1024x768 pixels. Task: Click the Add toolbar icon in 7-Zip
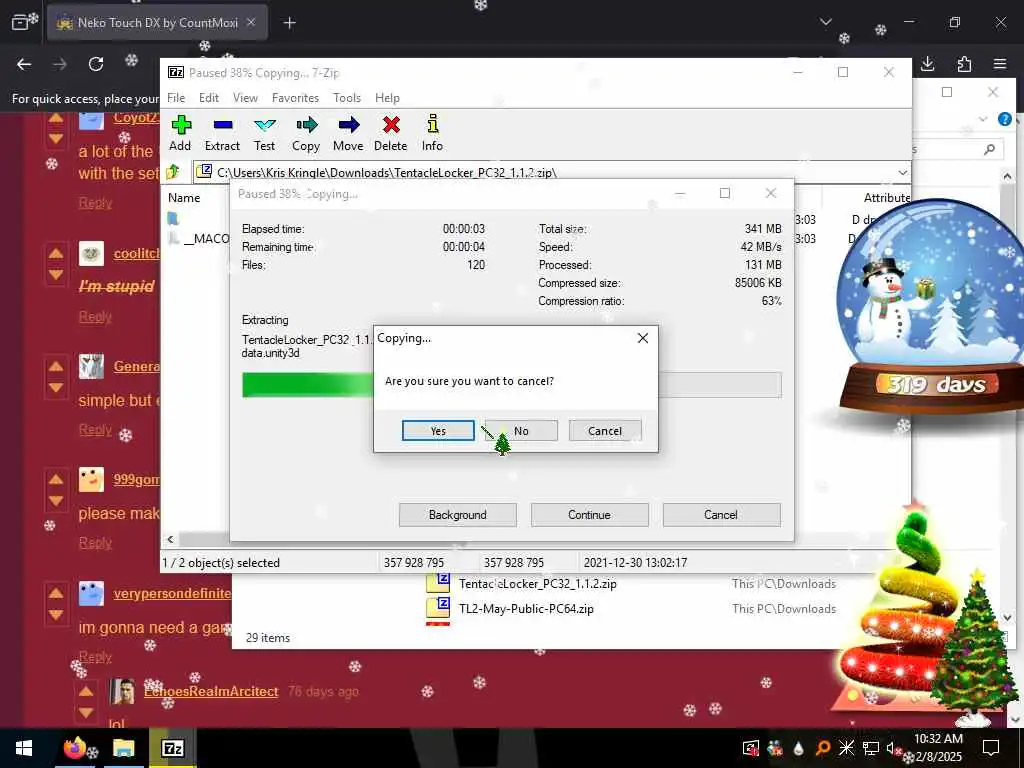point(180,133)
